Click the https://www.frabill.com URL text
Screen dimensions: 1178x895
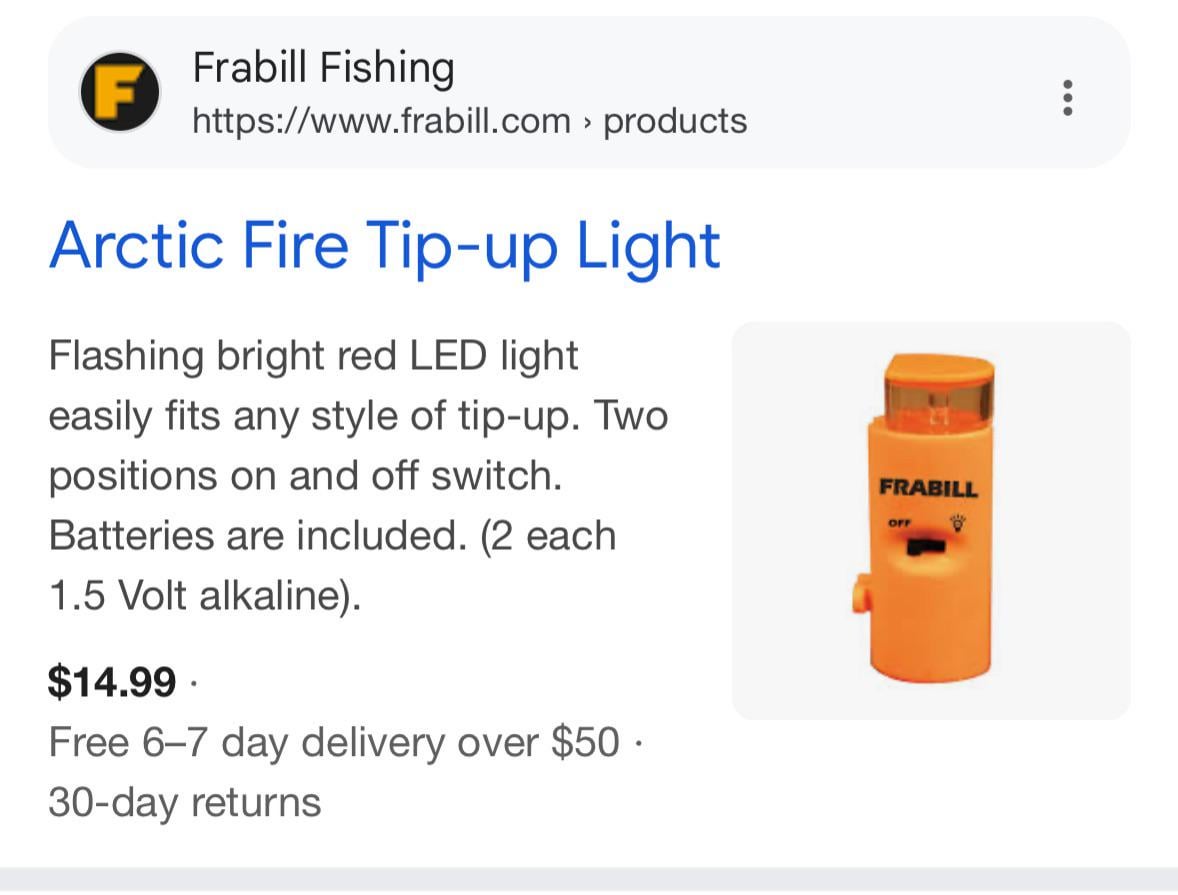[x=381, y=121]
